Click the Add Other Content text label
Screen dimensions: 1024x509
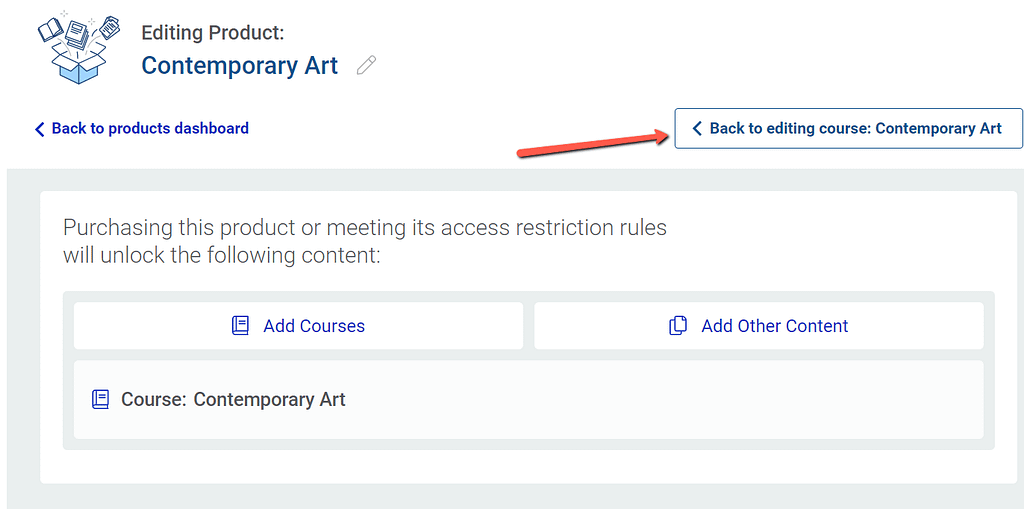(775, 325)
